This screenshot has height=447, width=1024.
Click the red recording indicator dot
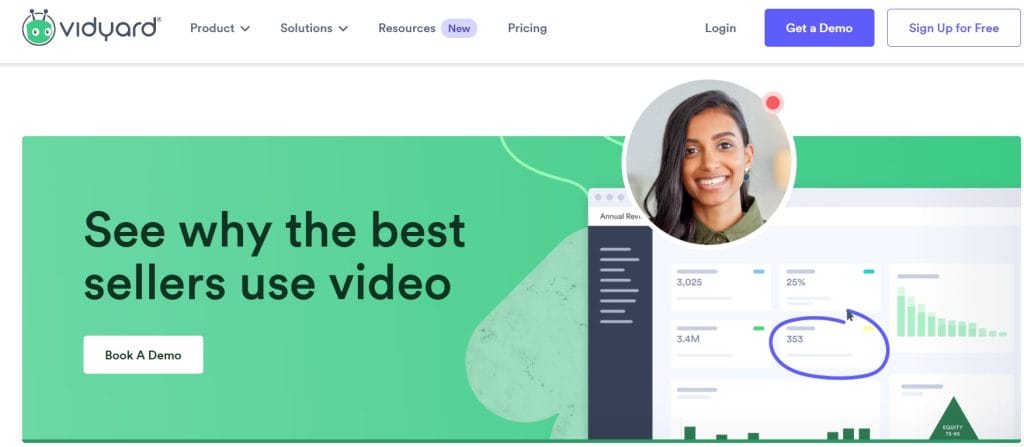click(x=773, y=103)
